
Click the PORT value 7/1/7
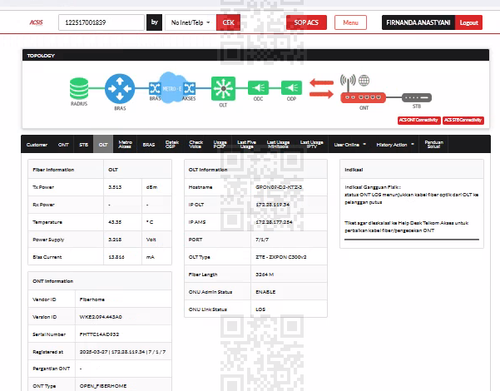(x=262, y=240)
